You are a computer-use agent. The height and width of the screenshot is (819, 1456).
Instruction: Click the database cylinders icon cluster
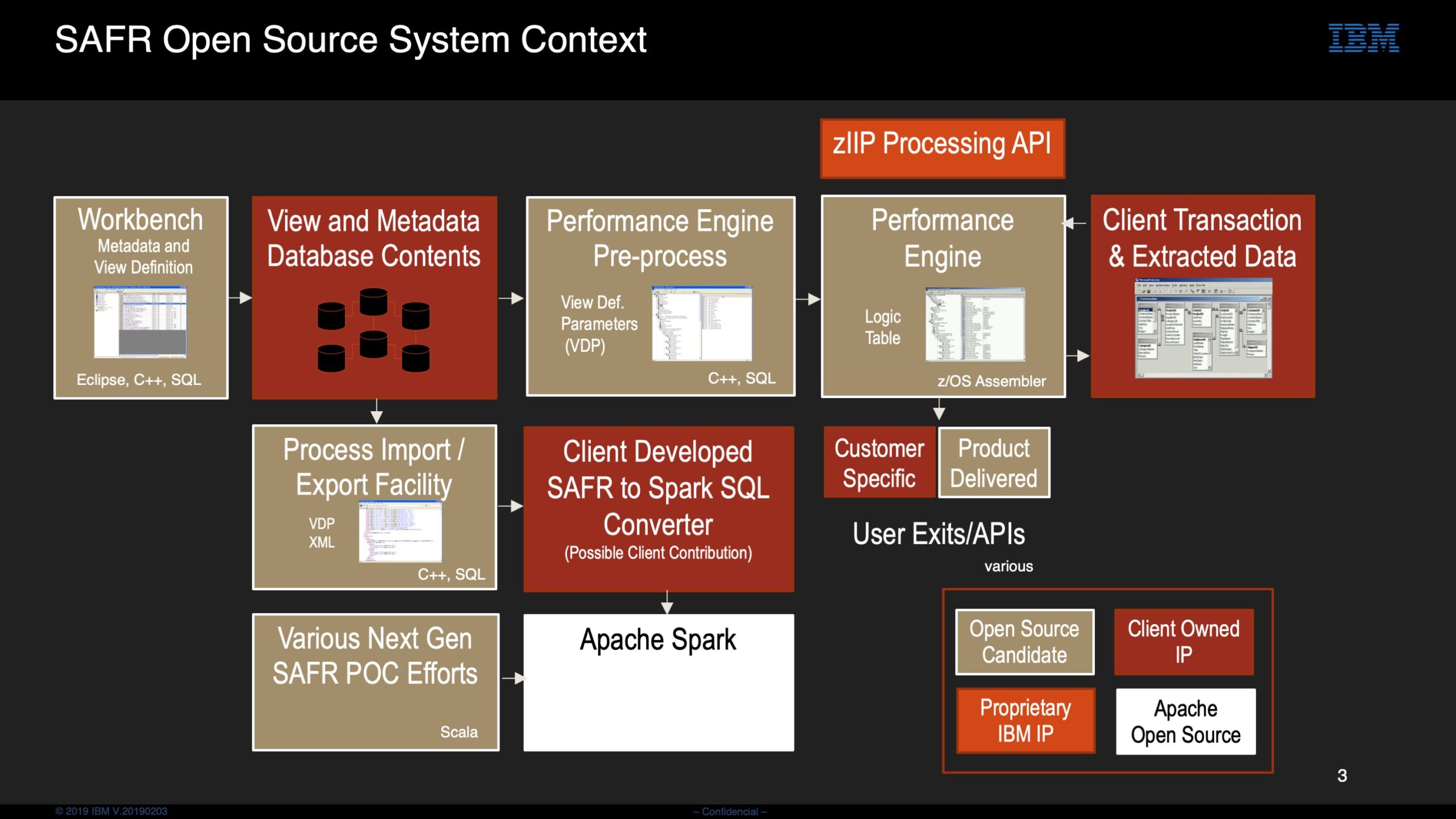(374, 330)
